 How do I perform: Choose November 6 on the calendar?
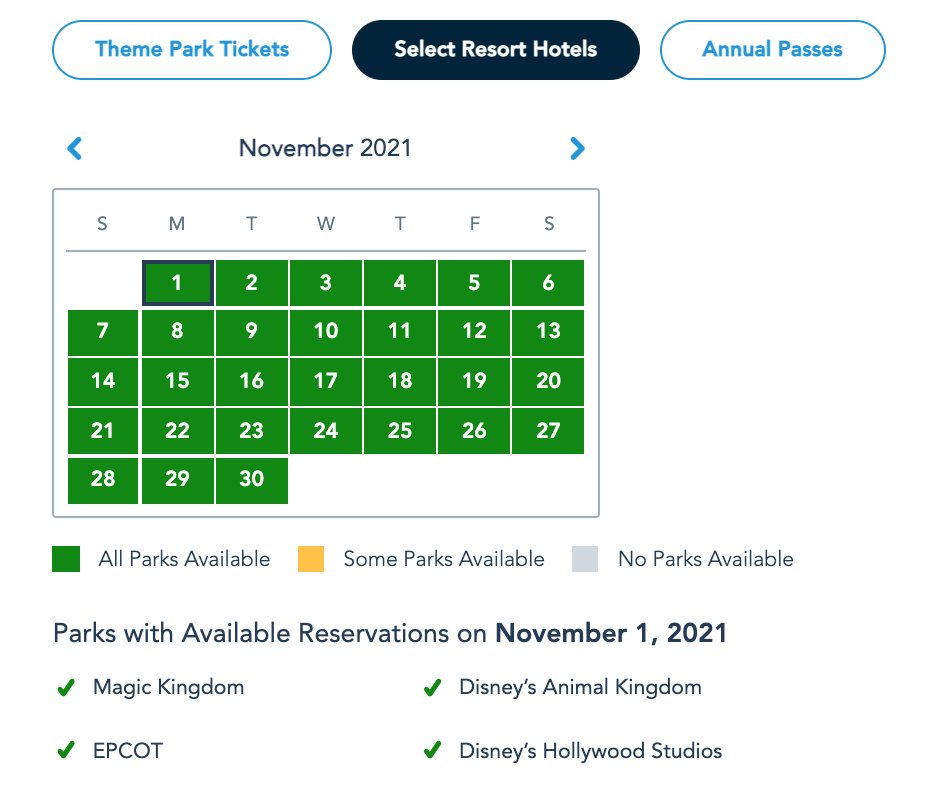[x=548, y=283]
